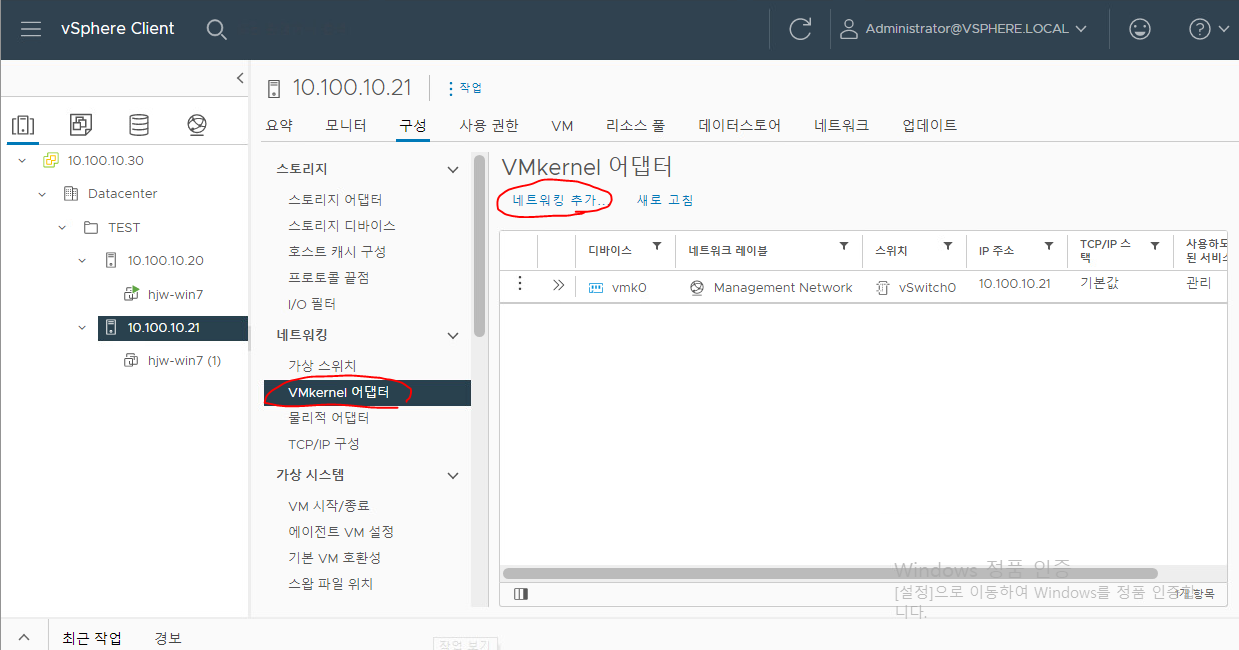Switch to the VM tab

[x=562, y=126]
